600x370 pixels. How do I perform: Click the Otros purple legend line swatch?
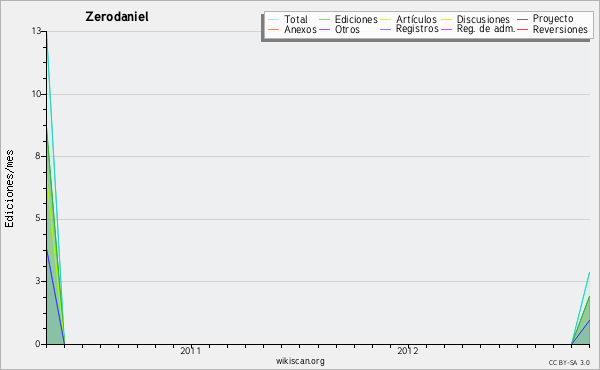pos(324,29)
